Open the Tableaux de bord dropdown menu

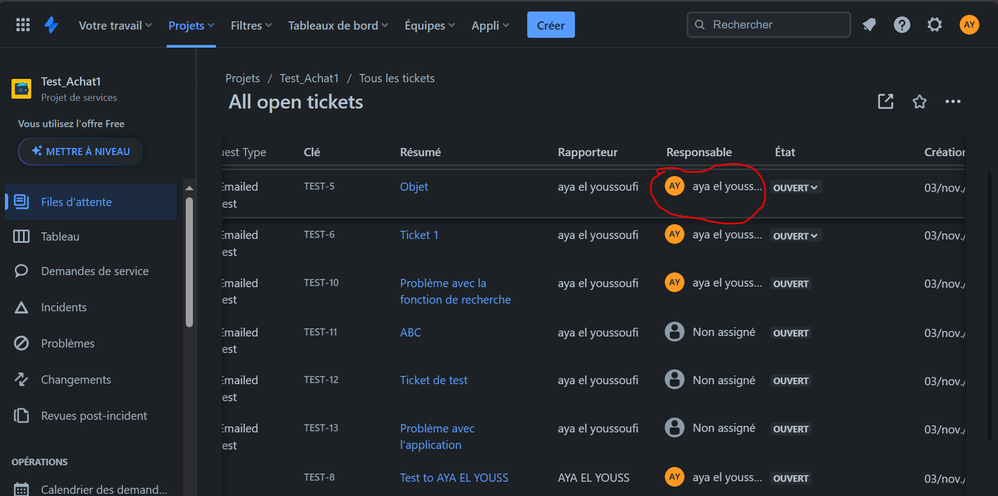coord(338,25)
